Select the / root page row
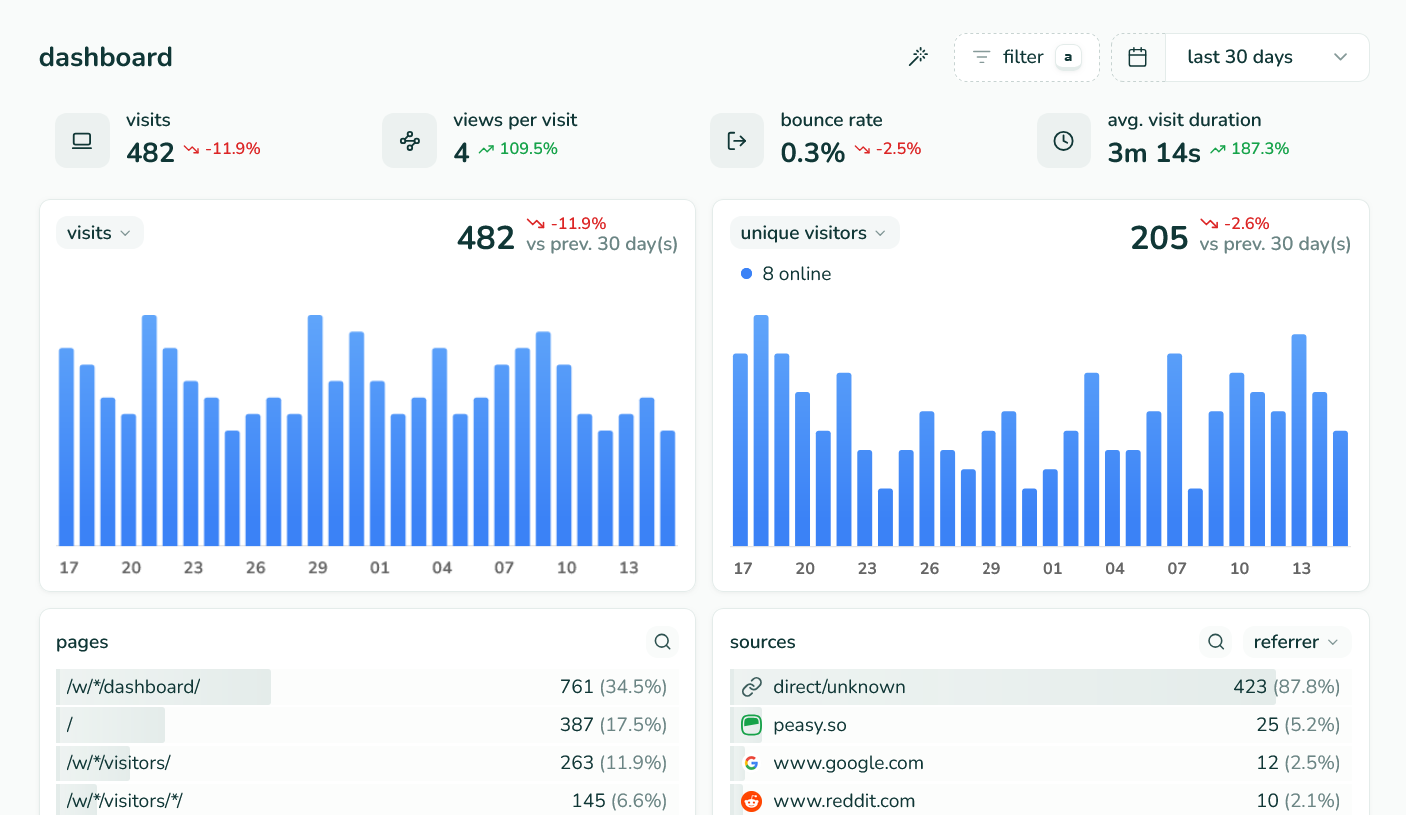This screenshot has width=1406, height=815. click(x=367, y=725)
